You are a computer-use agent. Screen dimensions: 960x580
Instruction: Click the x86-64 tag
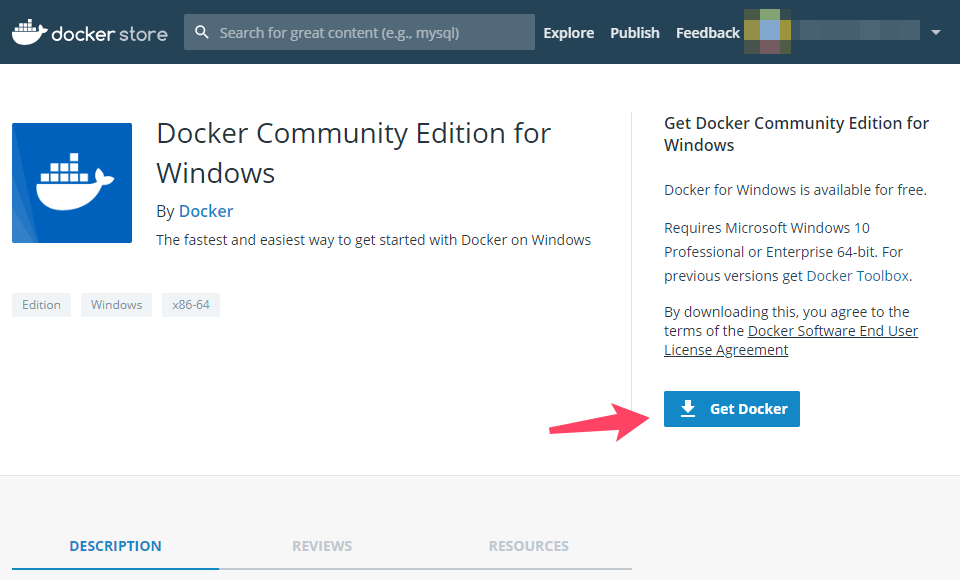191,304
